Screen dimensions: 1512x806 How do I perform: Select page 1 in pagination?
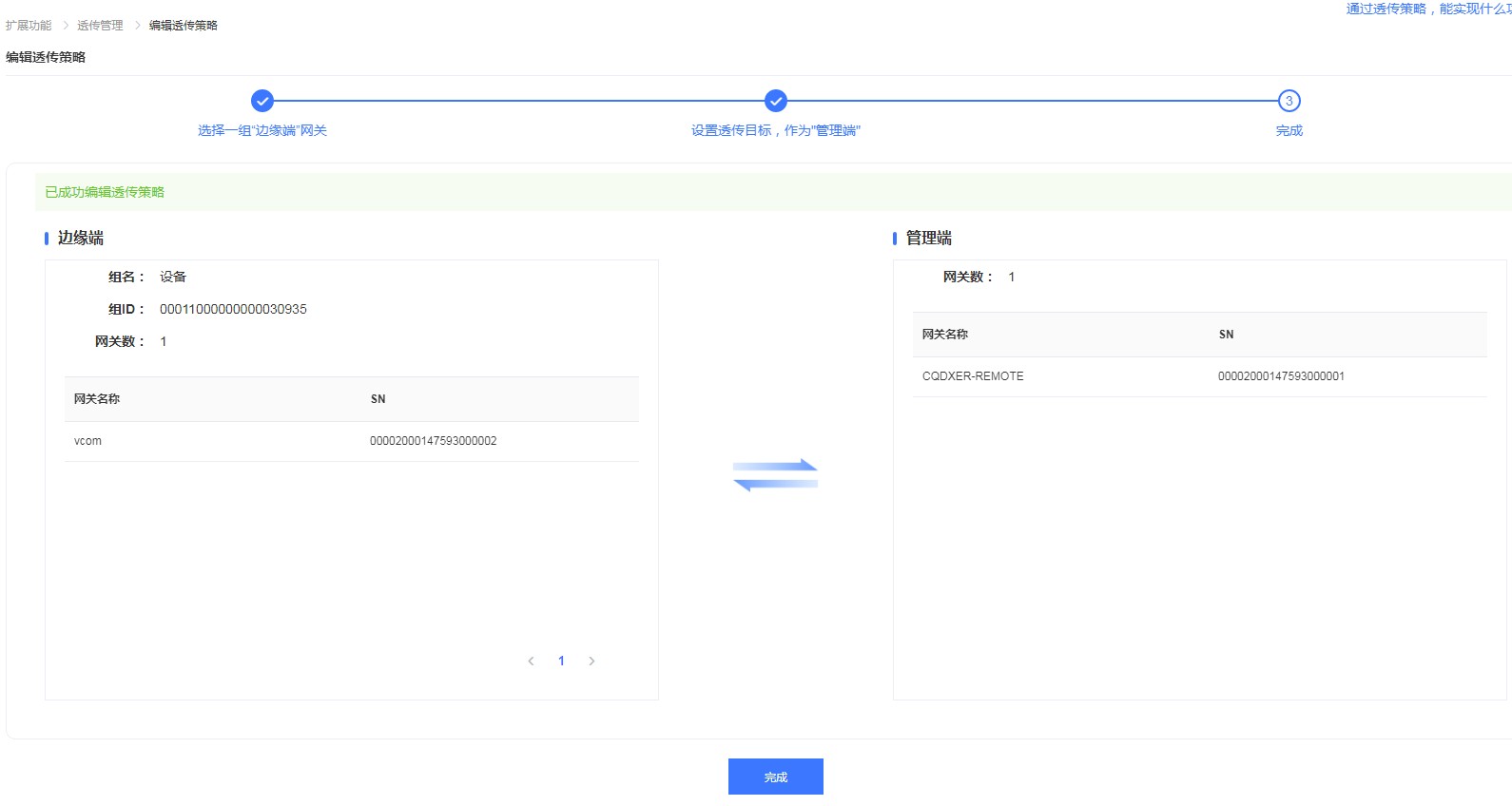561,661
